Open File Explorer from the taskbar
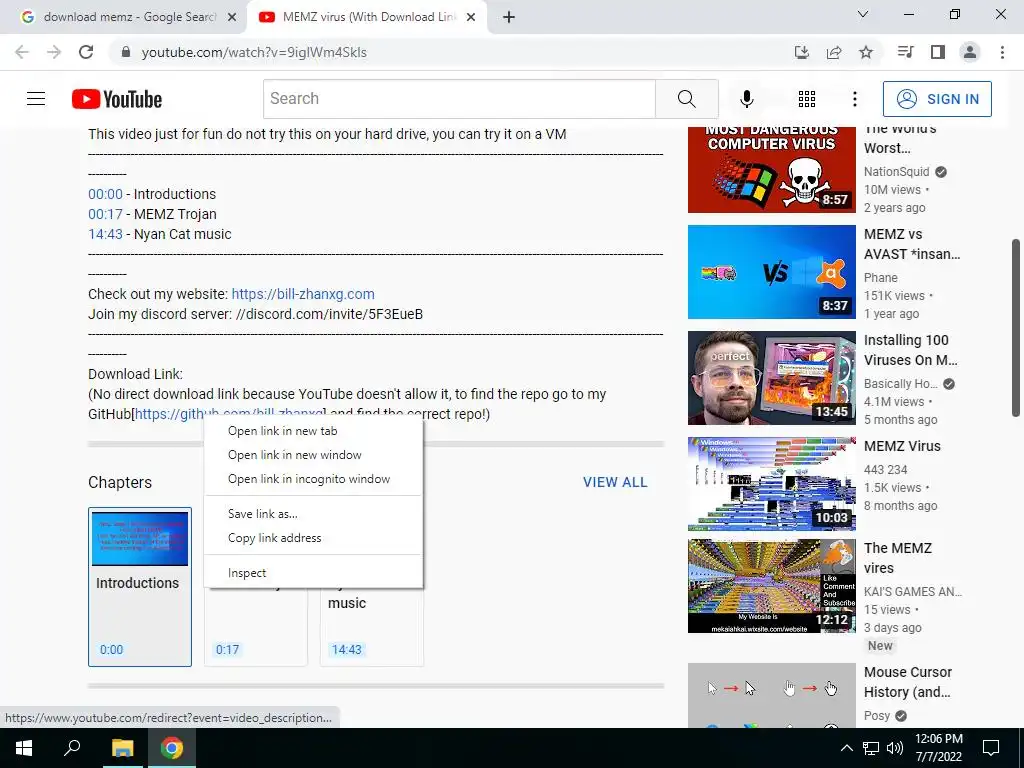Screen dimensions: 1024x768 [x=122, y=748]
